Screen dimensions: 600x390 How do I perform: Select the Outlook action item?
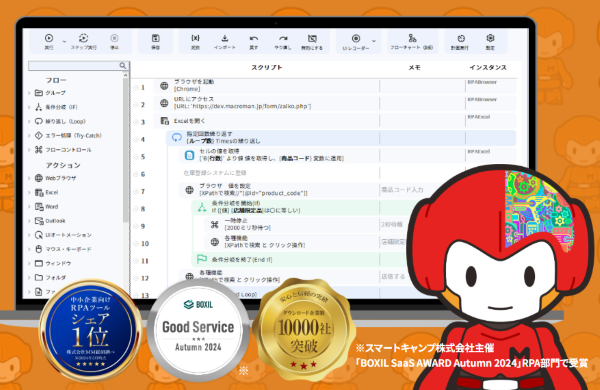click(x=50, y=221)
